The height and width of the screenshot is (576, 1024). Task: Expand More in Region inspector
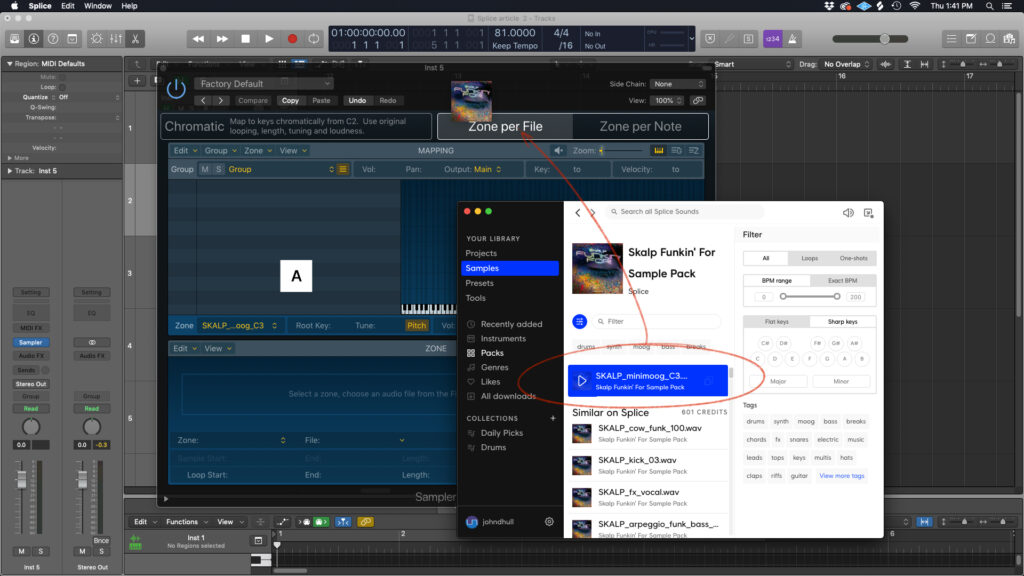coord(9,158)
